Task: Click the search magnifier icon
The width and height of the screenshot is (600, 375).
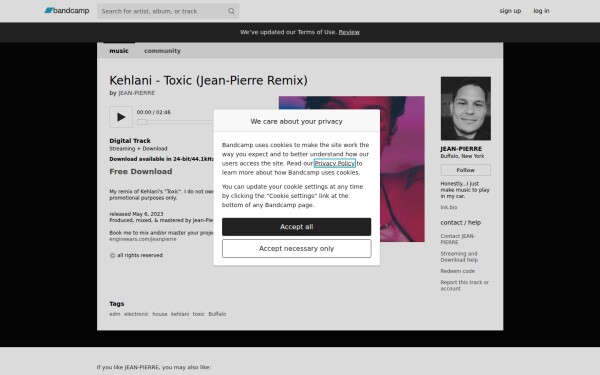Action: click(x=231, y=11)
